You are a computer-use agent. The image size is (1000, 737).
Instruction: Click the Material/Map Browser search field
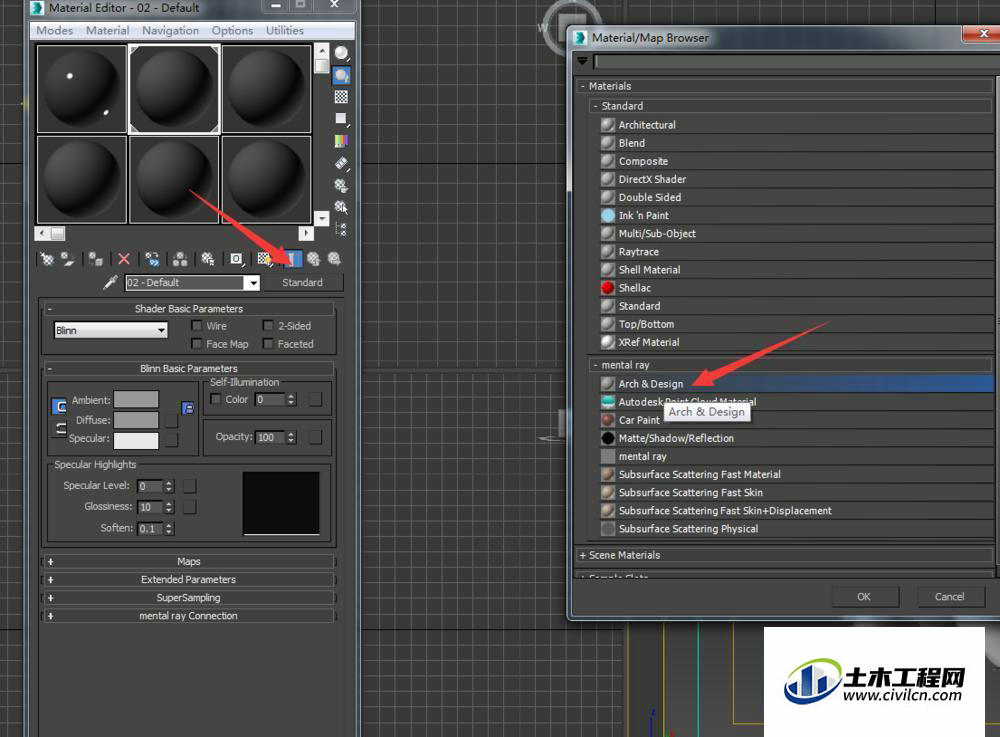(795, 61)
